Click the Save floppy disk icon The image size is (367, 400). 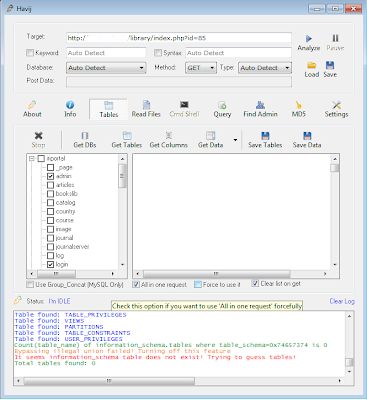pos(330,65)
